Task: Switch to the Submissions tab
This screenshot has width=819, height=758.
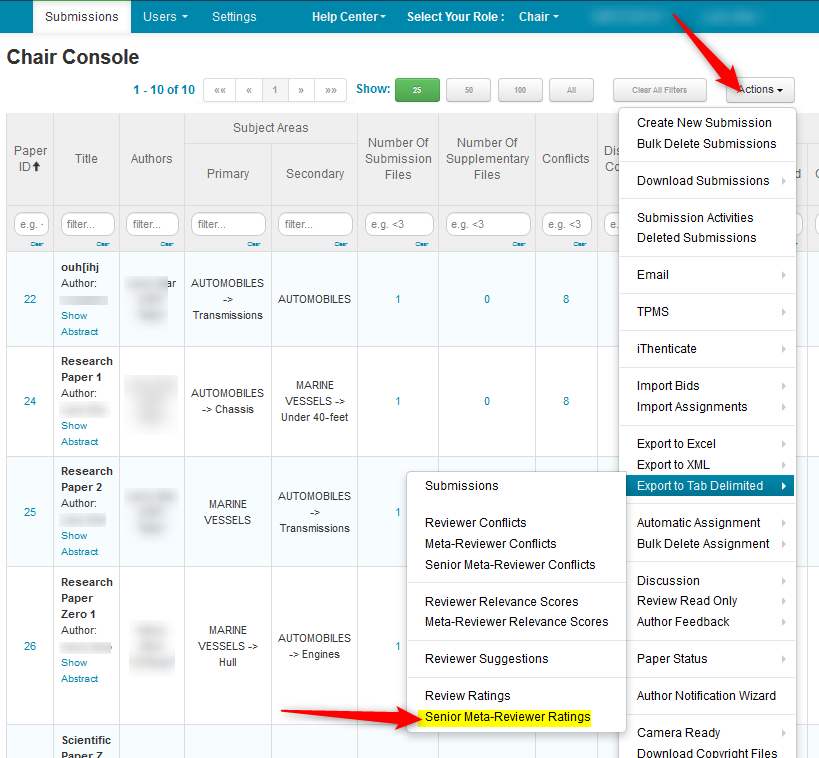Action: pos(81,17)
